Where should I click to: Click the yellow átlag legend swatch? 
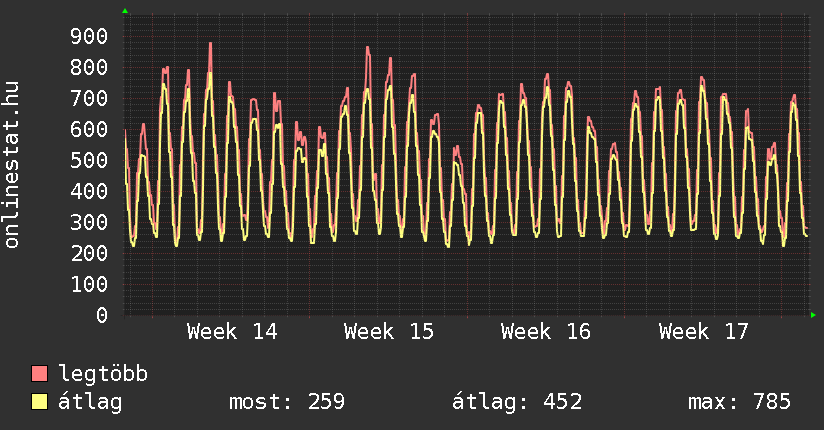point(40,402)
